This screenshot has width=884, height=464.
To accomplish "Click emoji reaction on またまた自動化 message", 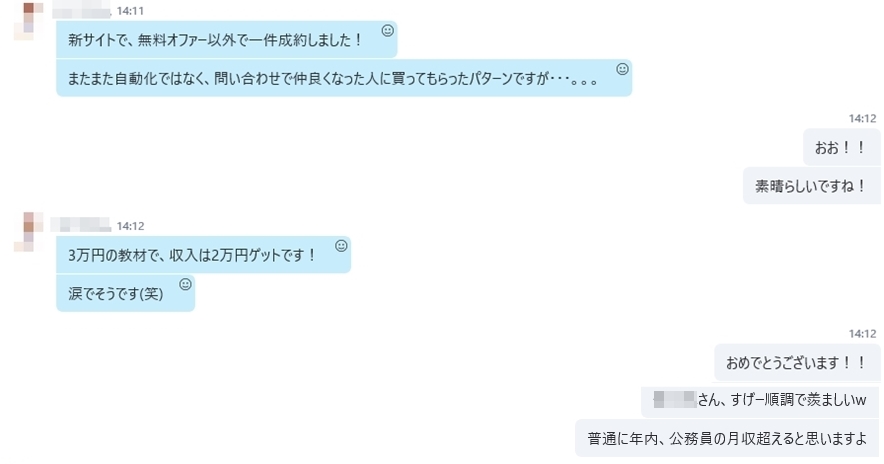I will [622, 69].
